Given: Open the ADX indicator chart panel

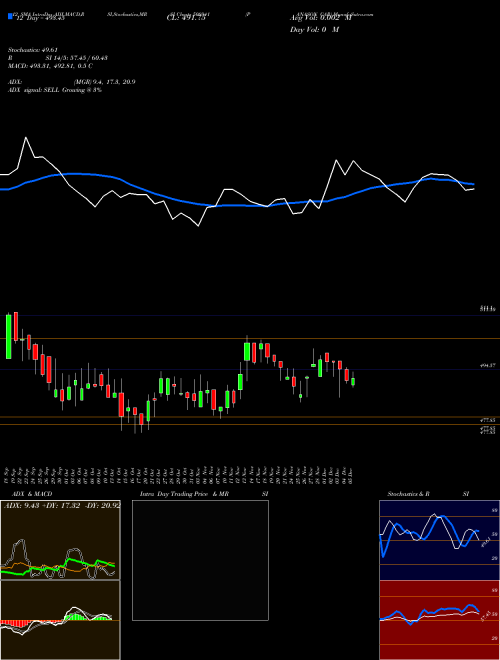Looking at the screenshot, I should pyautogui.click(x=60, y=540).
